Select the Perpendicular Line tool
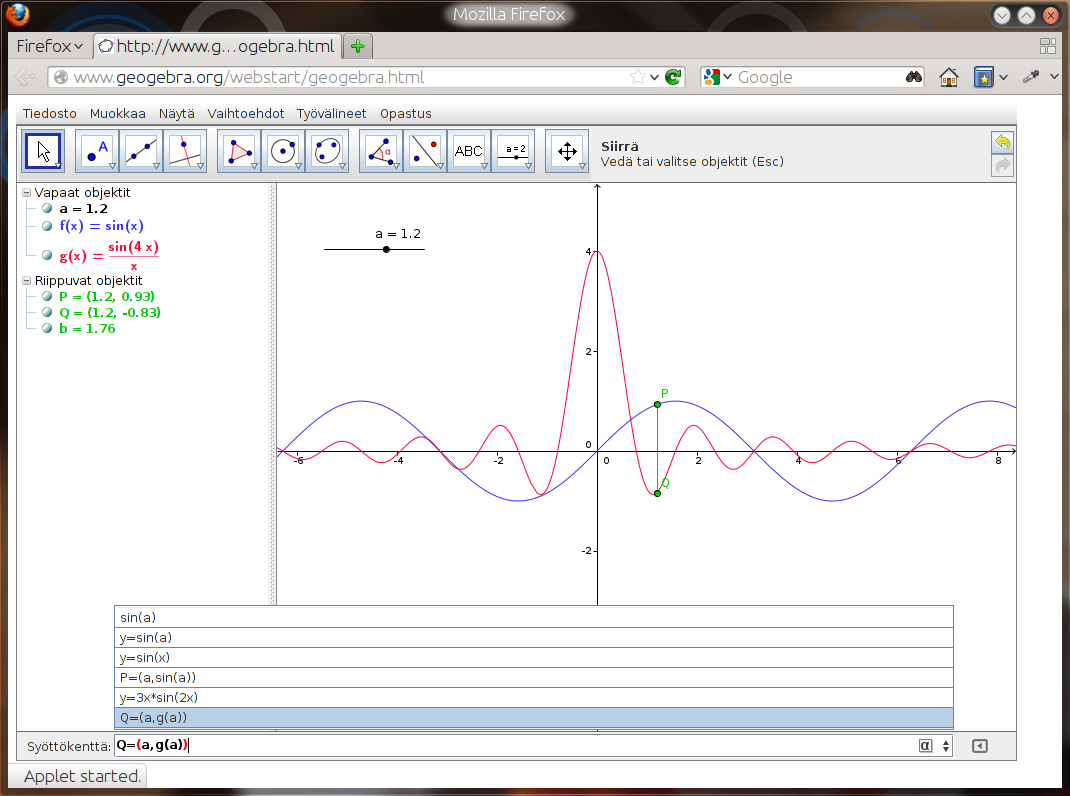 tap(184, 151)
